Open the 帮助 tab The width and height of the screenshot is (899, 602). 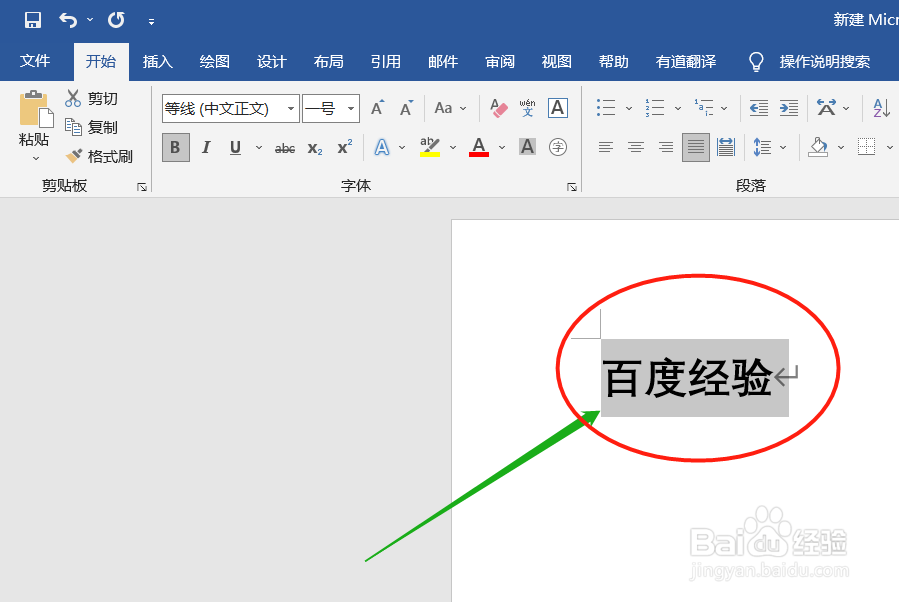coord(613,61)
